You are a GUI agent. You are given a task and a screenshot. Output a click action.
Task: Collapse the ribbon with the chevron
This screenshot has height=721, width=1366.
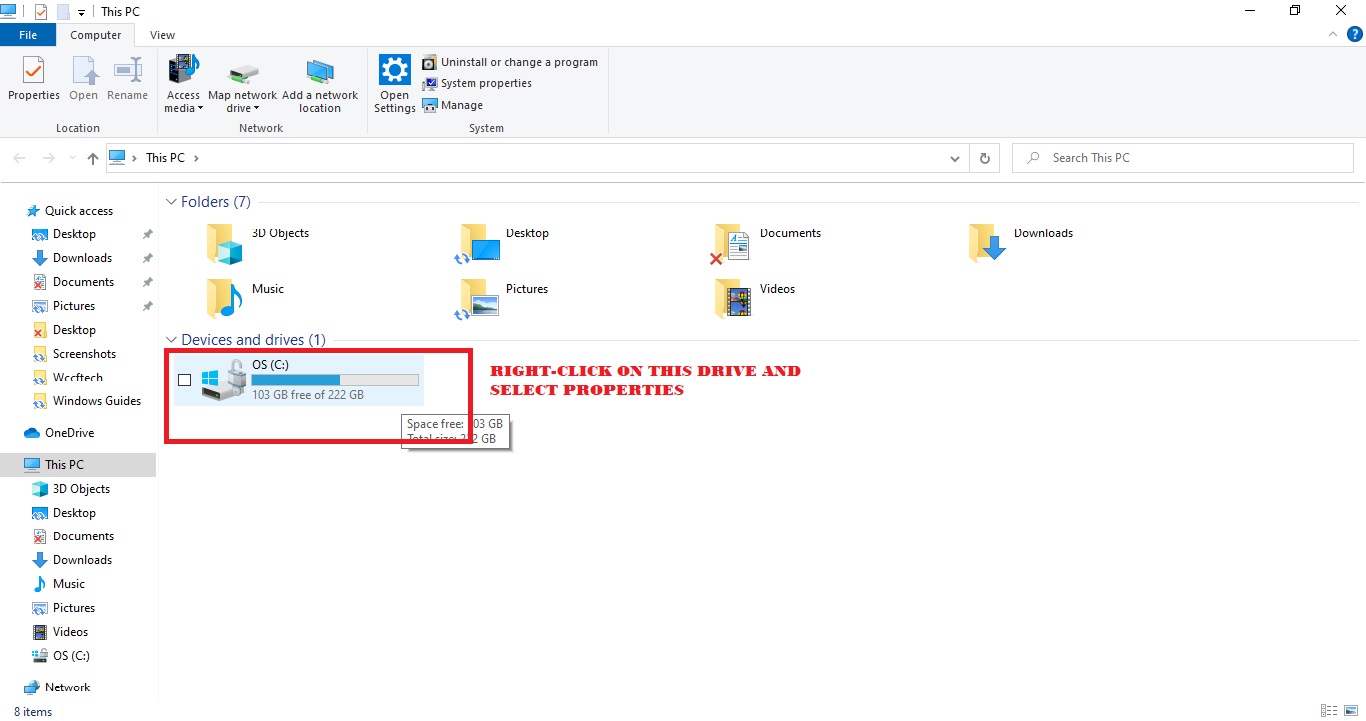pos(1332,34)
